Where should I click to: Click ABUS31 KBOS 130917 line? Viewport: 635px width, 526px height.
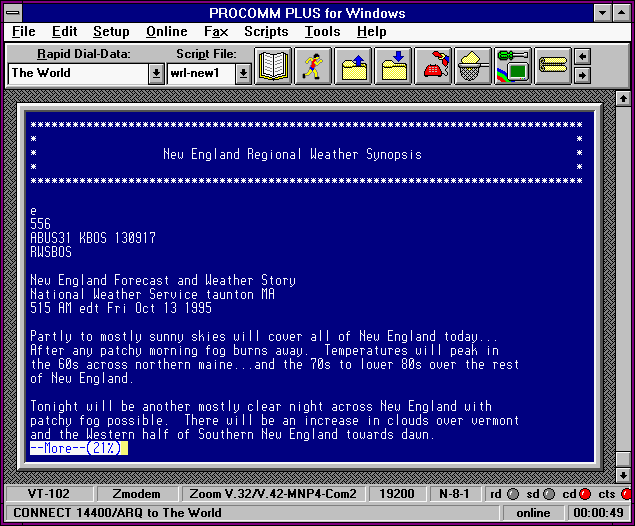[x=93, y=238]
